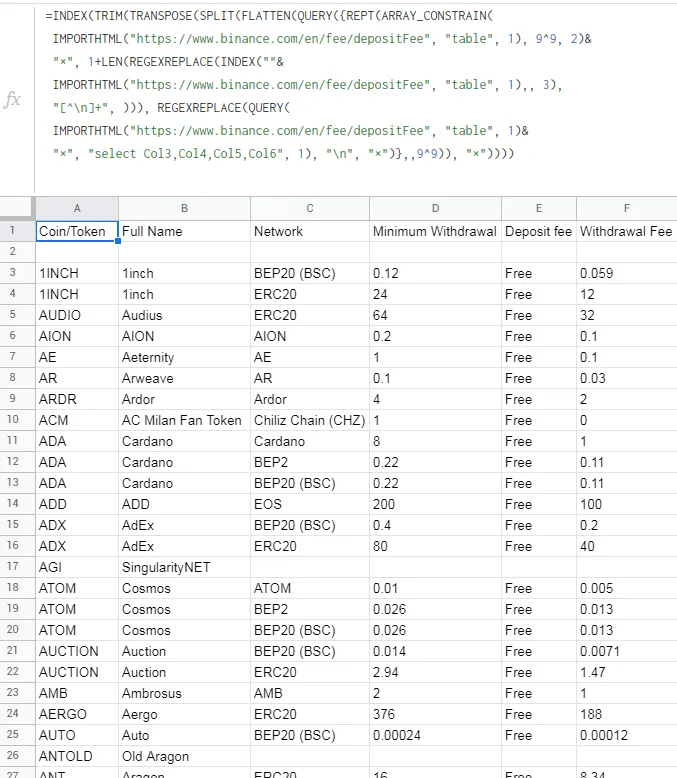This screenshot has height=778, width=677.
Task: Select all cells via corner box
Action: coord(17,208)
